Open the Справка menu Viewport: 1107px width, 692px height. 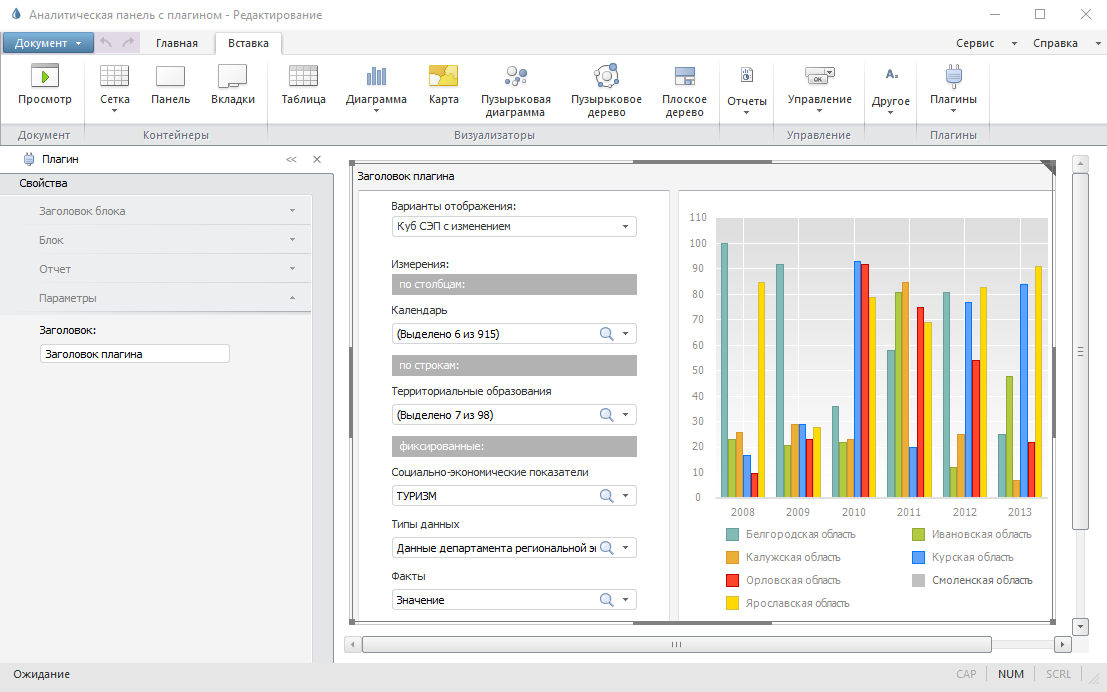tap(1055, 43)
